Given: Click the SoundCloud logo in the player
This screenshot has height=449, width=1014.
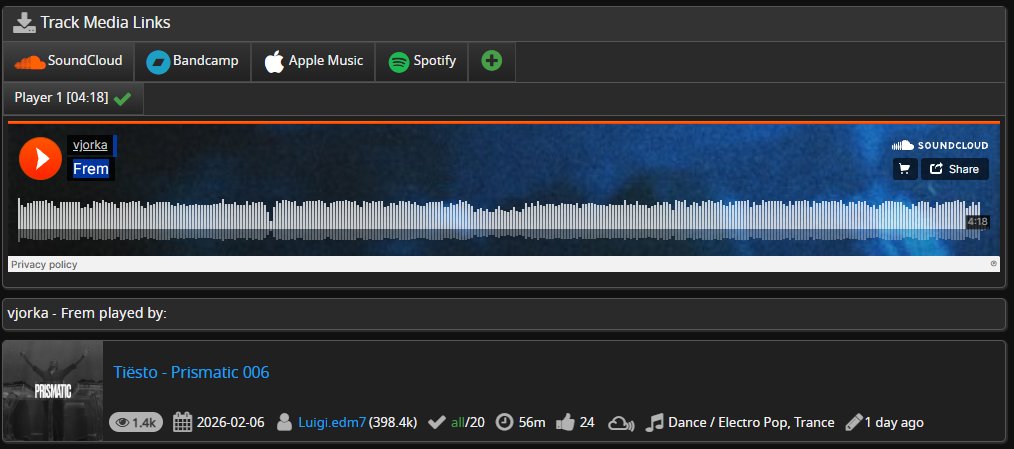Looking at the screenshot, I should point(940,146).
